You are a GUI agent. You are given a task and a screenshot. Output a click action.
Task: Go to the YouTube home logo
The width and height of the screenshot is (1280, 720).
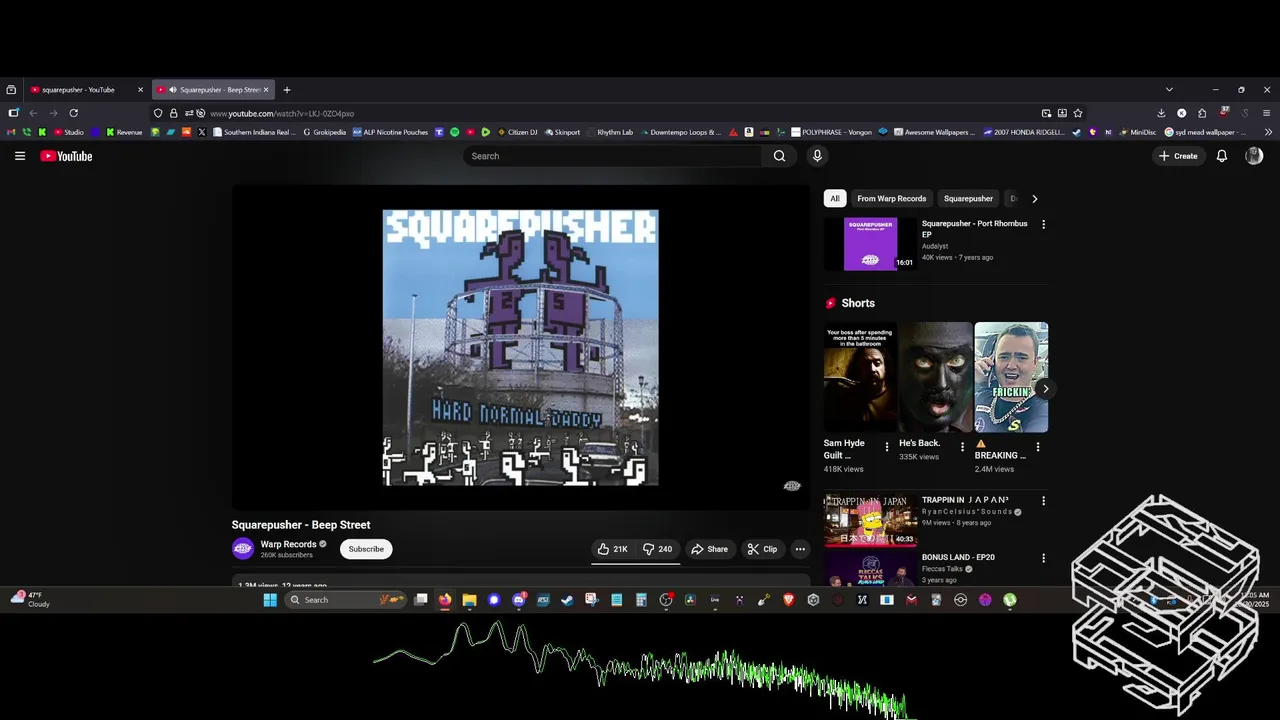66,156
